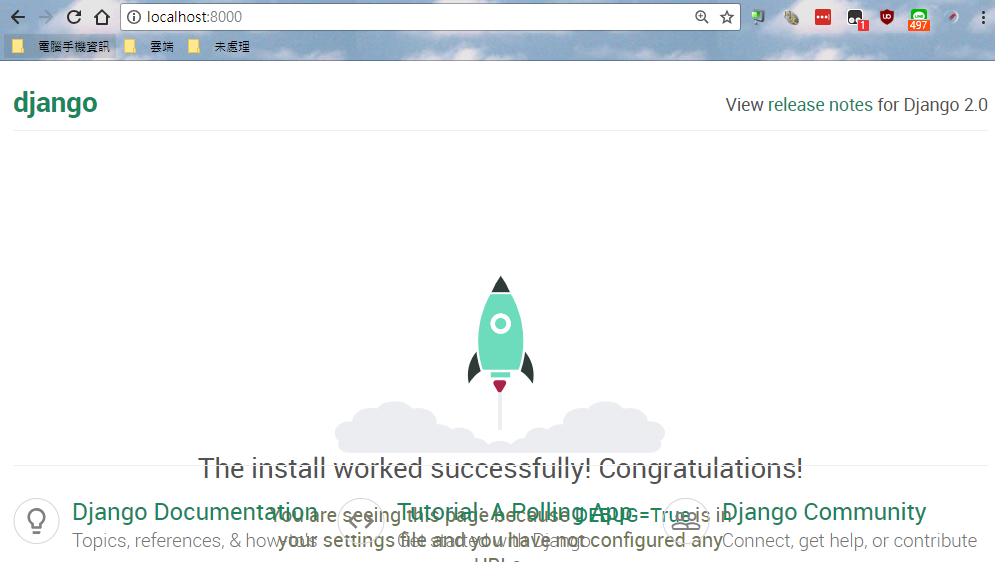This screenshot has height=562, width=995.
Task: Reload the localhost page
Action: 74,17
